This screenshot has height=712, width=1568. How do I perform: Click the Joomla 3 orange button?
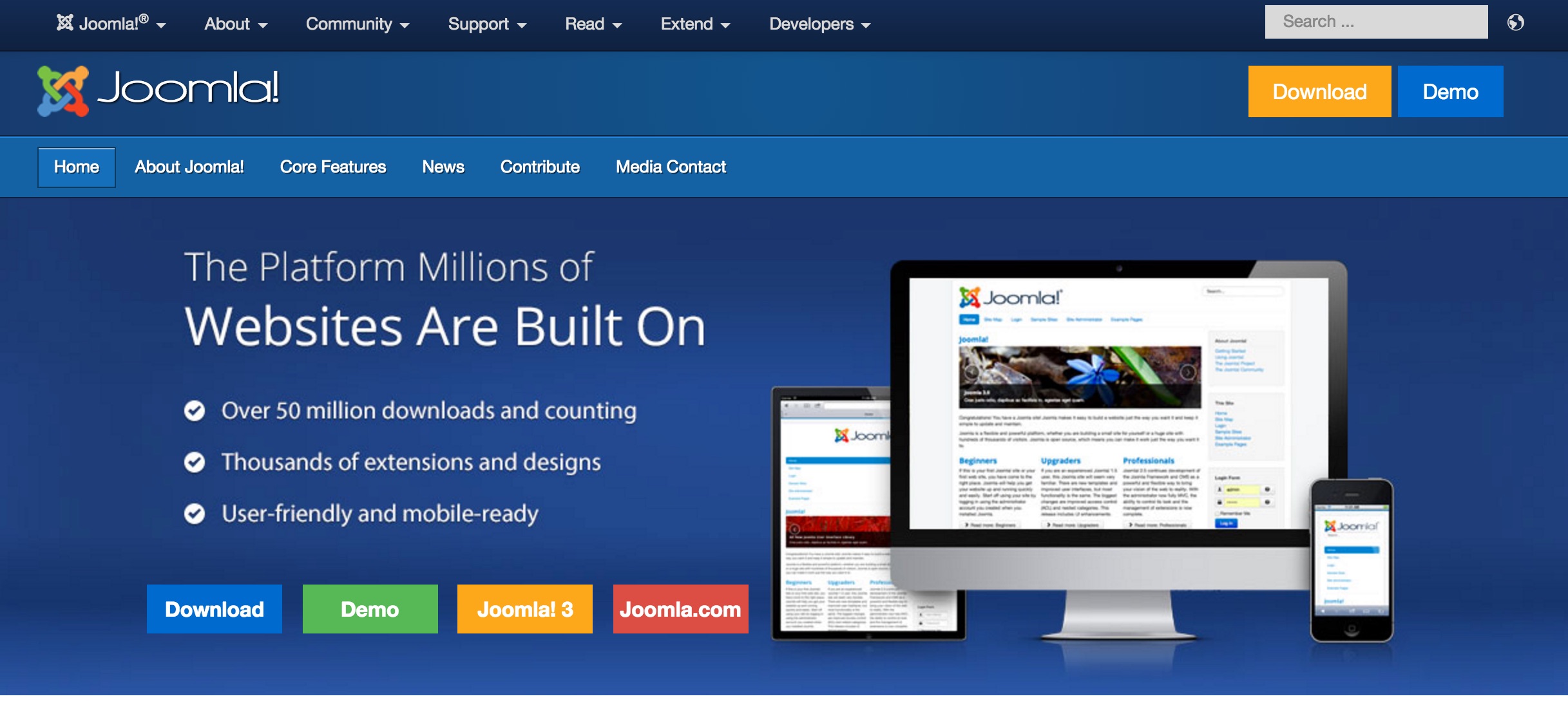[524, 607]
